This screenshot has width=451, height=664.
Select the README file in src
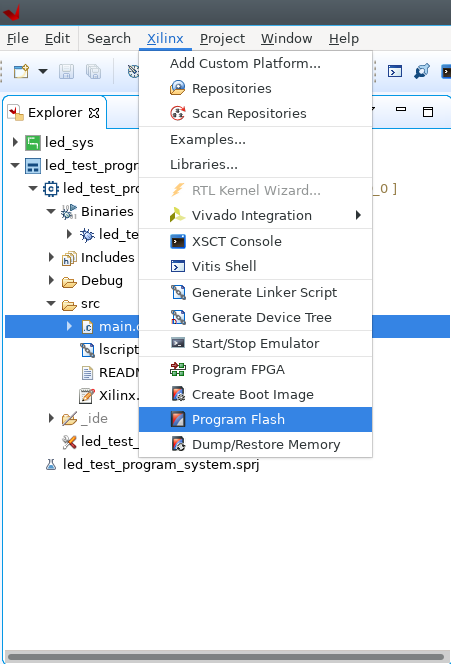(118, 372)
